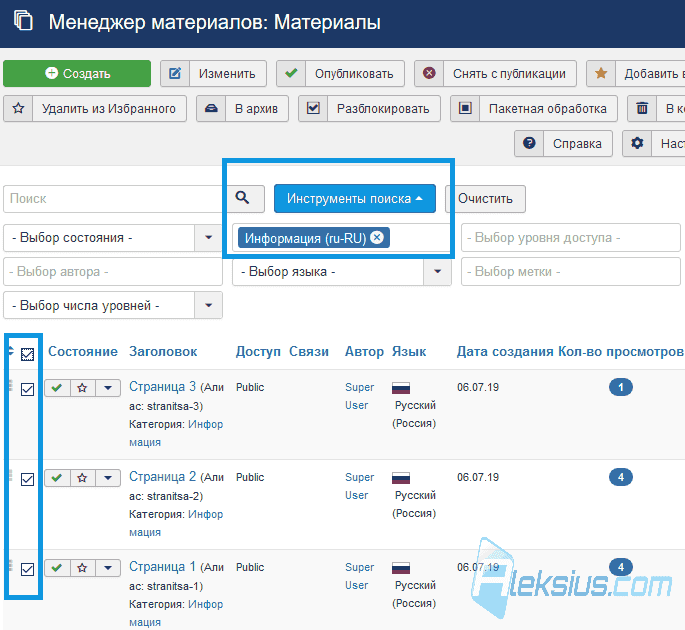Click the ordering sort arrows in table header
This screenshot has height=630, width=685.
coord(10,351)
